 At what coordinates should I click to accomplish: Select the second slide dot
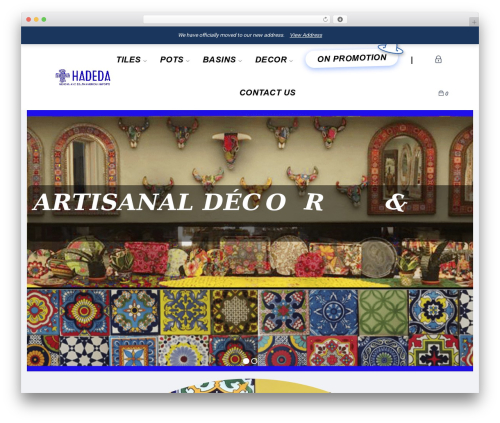point(254,361)
